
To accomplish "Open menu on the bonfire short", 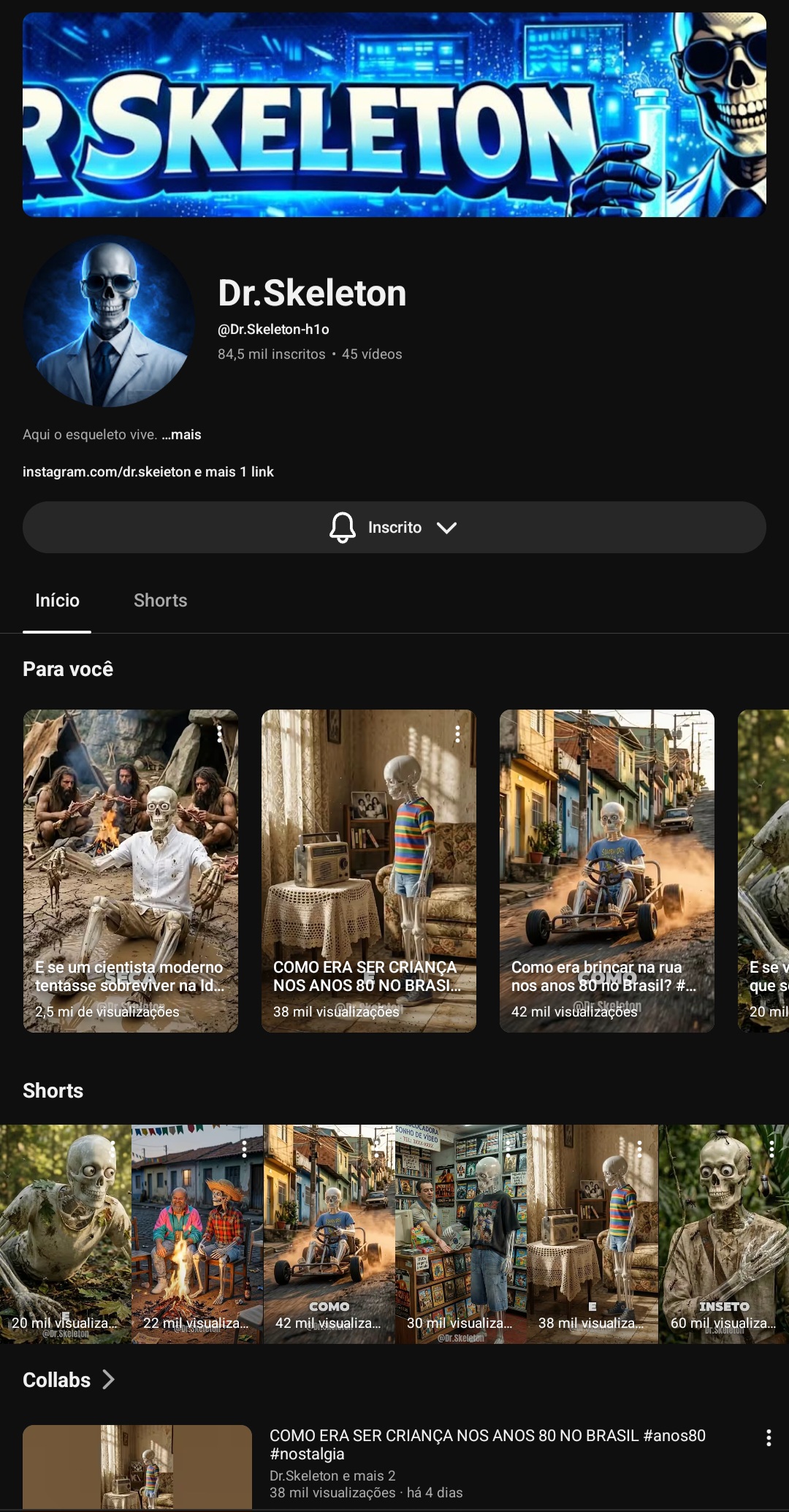I will click(x=244, y=1149).
